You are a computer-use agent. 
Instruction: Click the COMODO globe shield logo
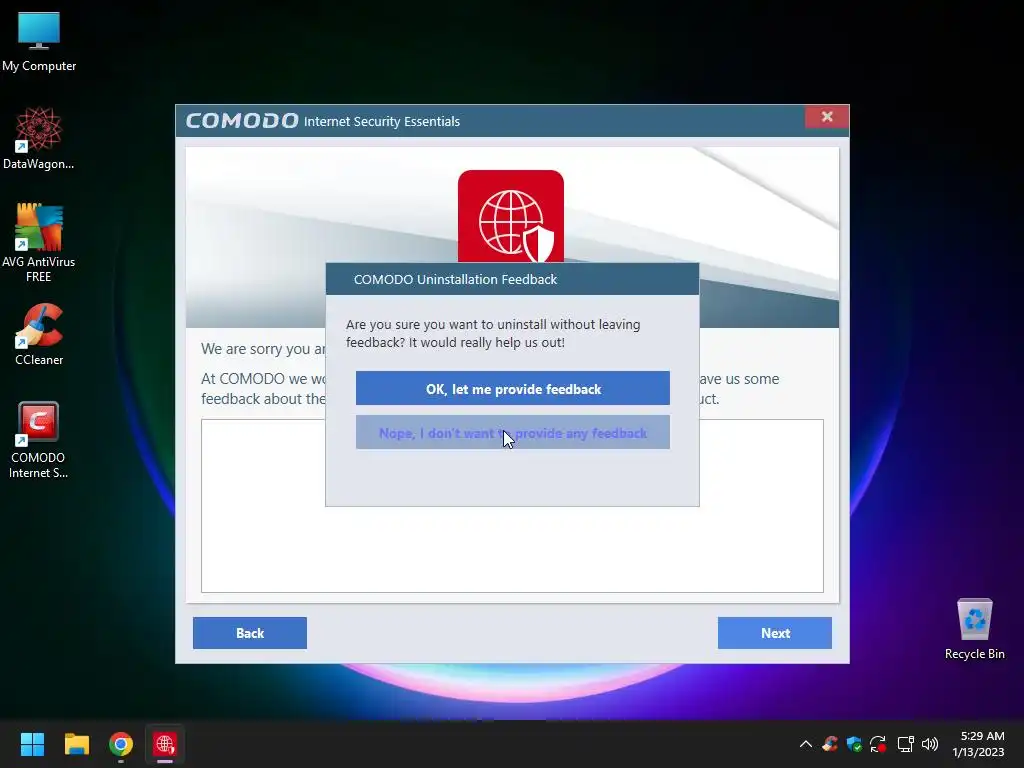pos(511,216)
